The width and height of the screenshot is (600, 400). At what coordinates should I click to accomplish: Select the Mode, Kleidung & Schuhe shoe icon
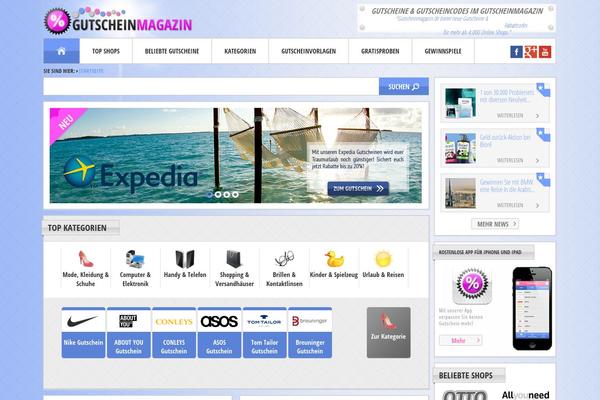(85, 259)
